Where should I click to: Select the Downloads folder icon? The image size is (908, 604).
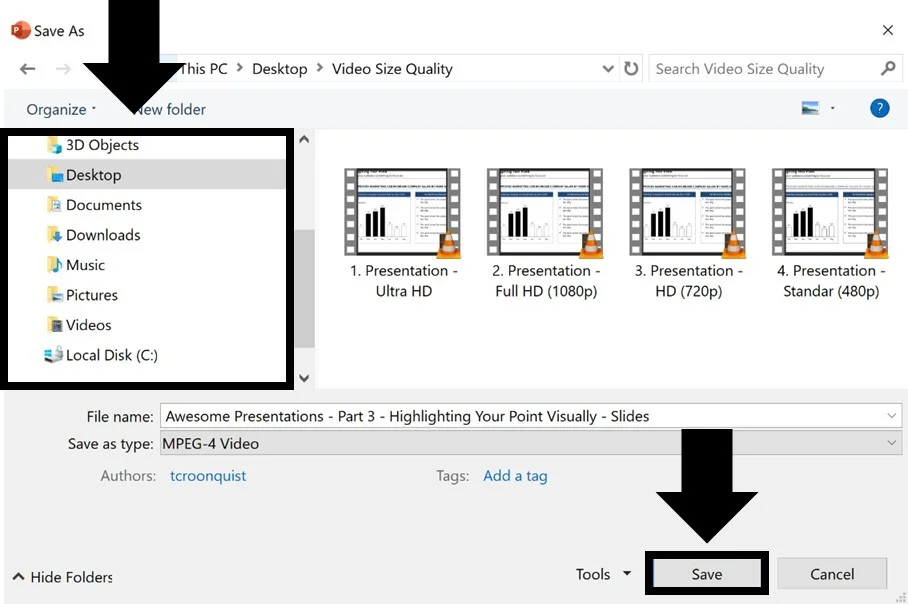click(54, 235)
